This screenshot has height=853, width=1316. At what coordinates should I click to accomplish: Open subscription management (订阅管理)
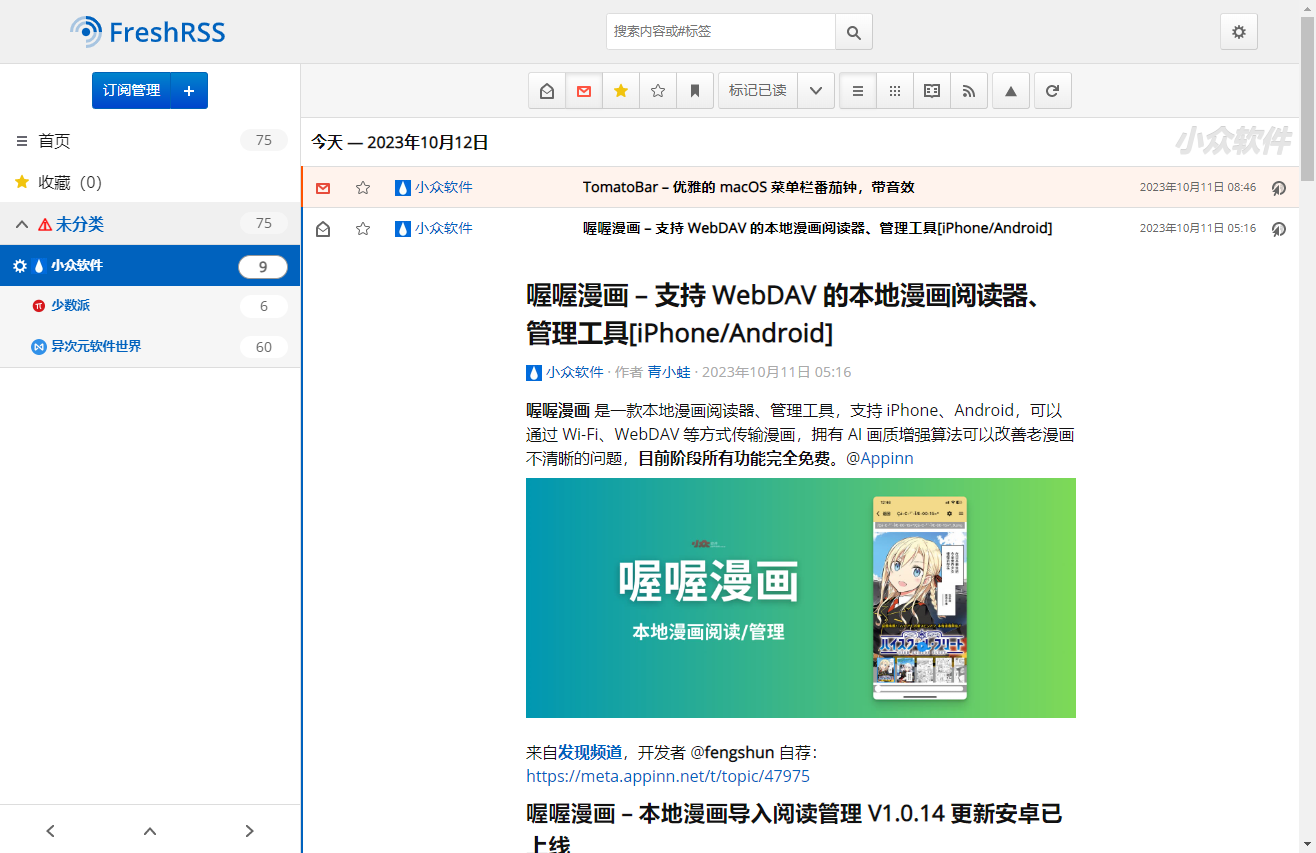tap(131, 90)
